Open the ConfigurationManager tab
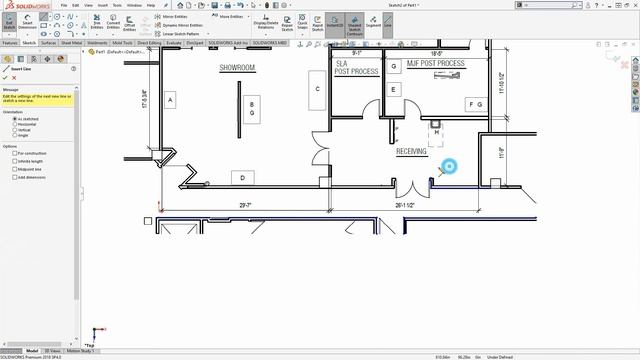 (34, 59)
